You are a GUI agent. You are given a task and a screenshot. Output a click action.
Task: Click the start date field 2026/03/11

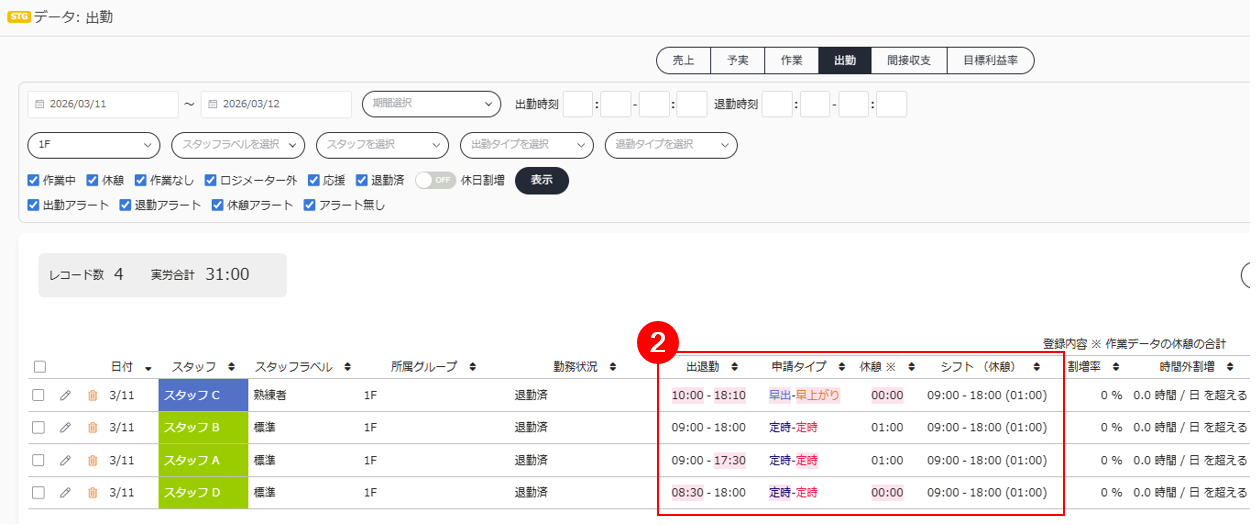click(103, 104)
